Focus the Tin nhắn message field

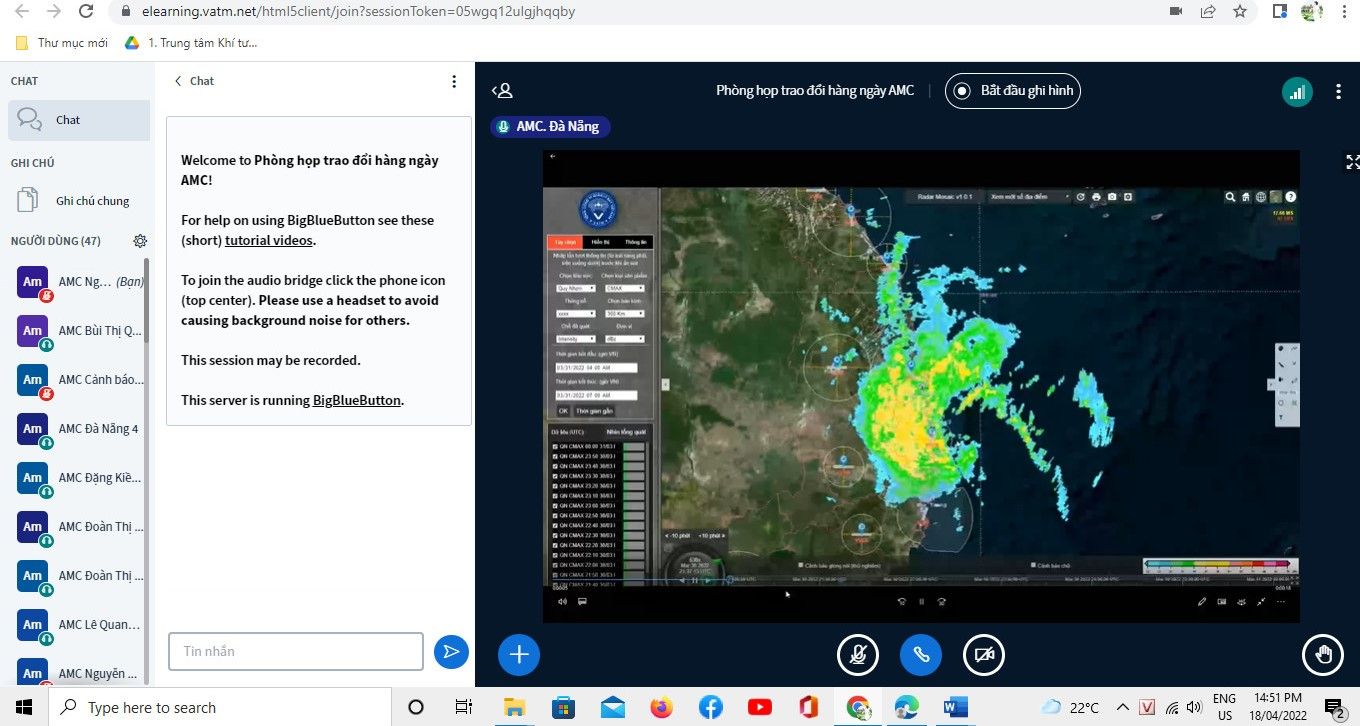pyautogui.click(x=296, y=652)
